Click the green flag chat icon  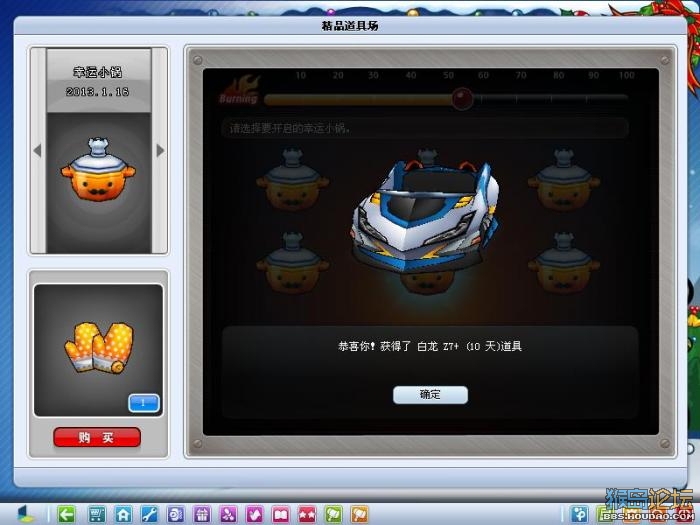coord(333,515)
